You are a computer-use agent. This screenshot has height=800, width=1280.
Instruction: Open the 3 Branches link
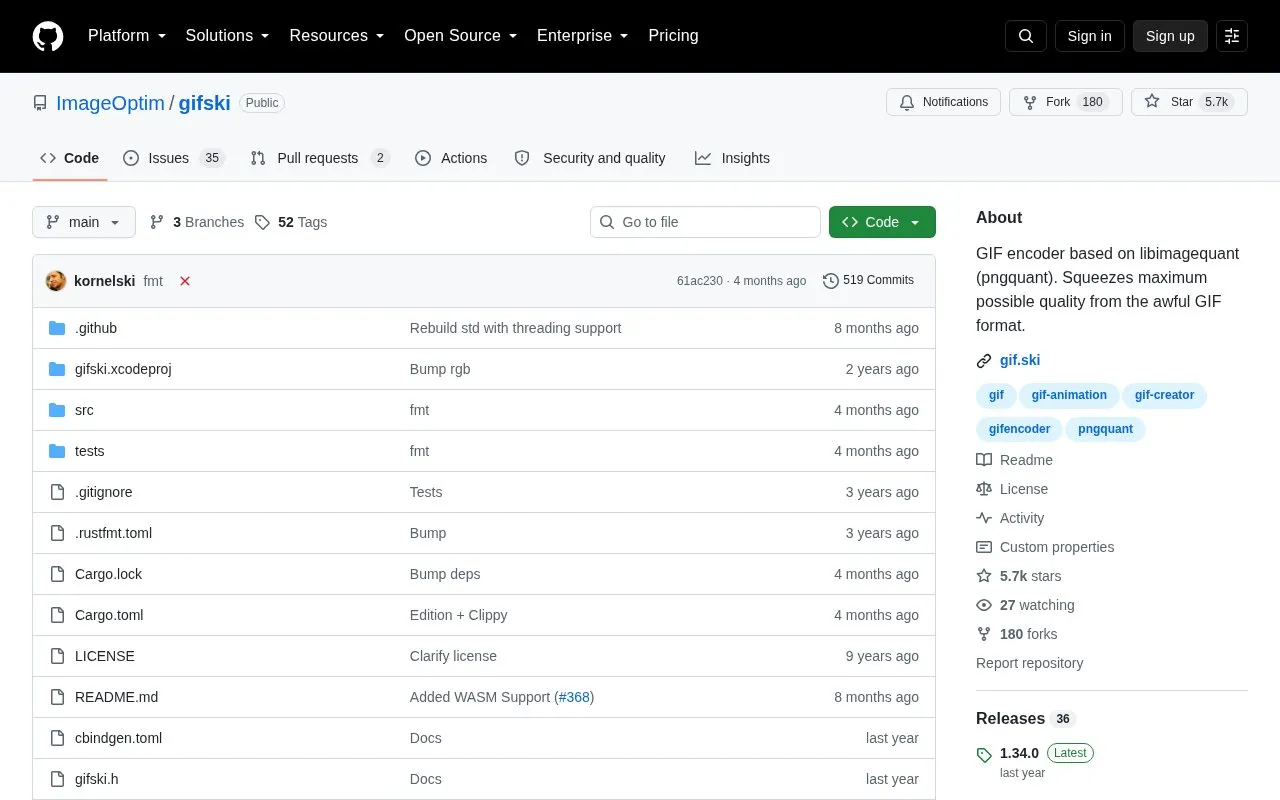click(197, 222)
